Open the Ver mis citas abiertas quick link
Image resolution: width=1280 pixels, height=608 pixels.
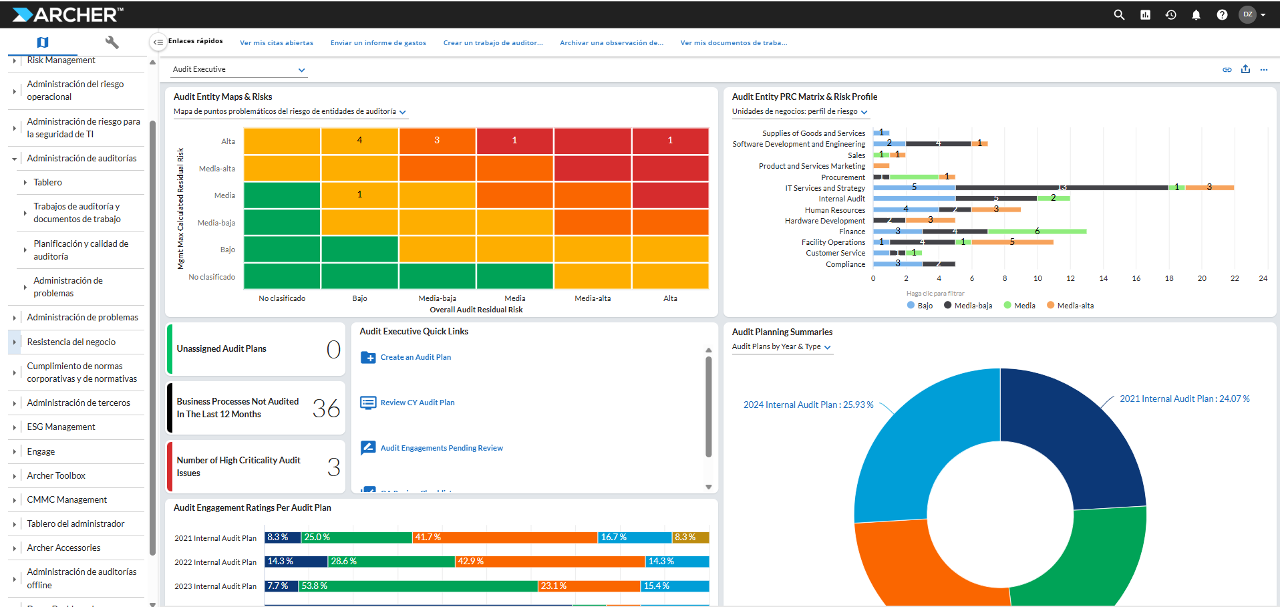pyautogui.click(x=276, y=43)
